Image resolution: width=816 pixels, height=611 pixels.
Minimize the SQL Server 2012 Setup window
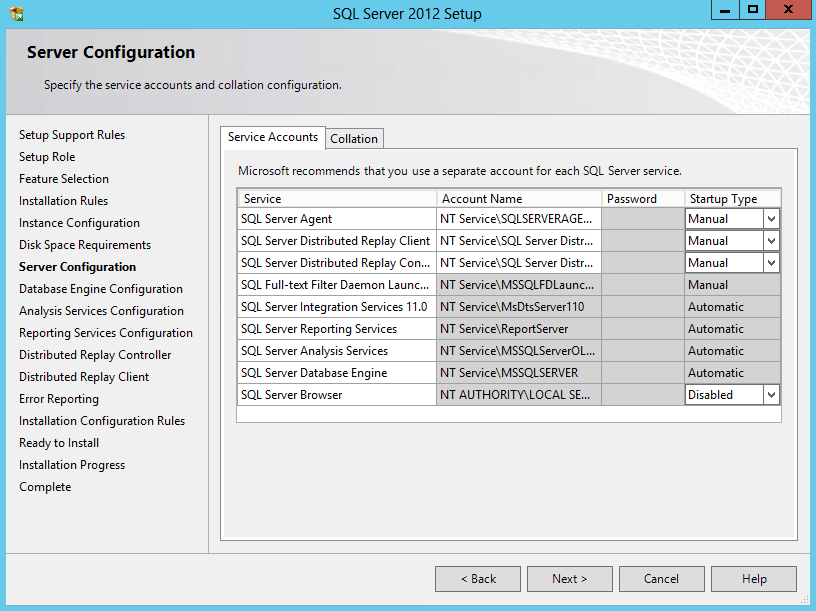(725, 10)
